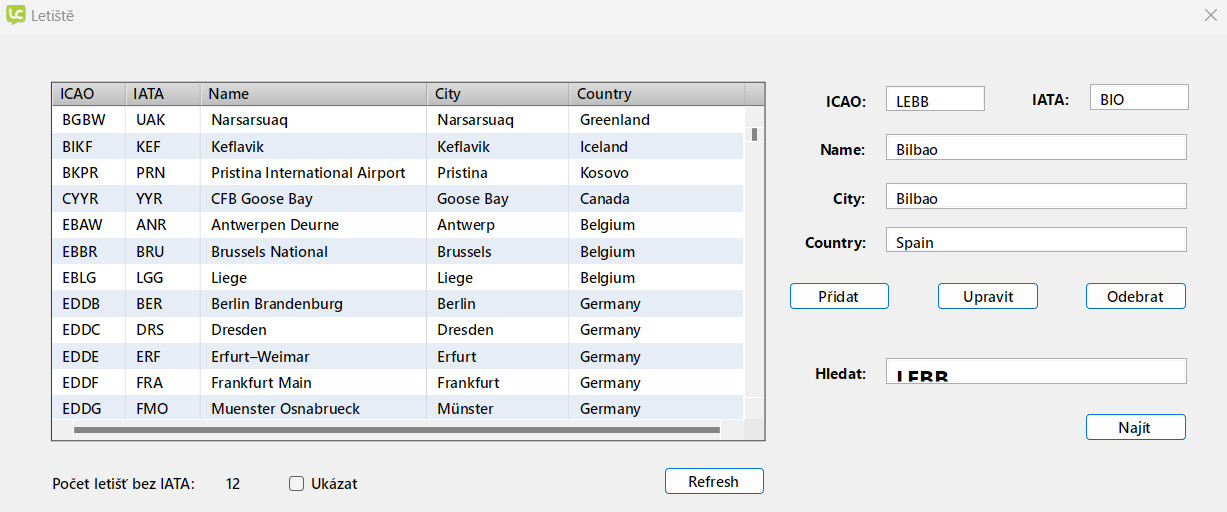The width and height of the screenshot is (1227, 512).
Task: Click the Name column header
Action: click(x=312, y=94)
